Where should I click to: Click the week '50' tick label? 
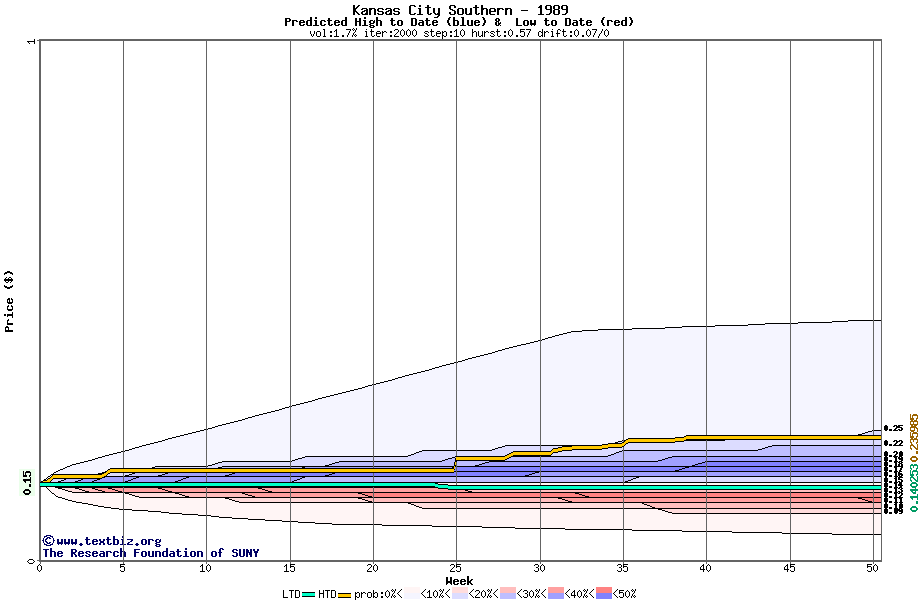(x=873, y=568)
